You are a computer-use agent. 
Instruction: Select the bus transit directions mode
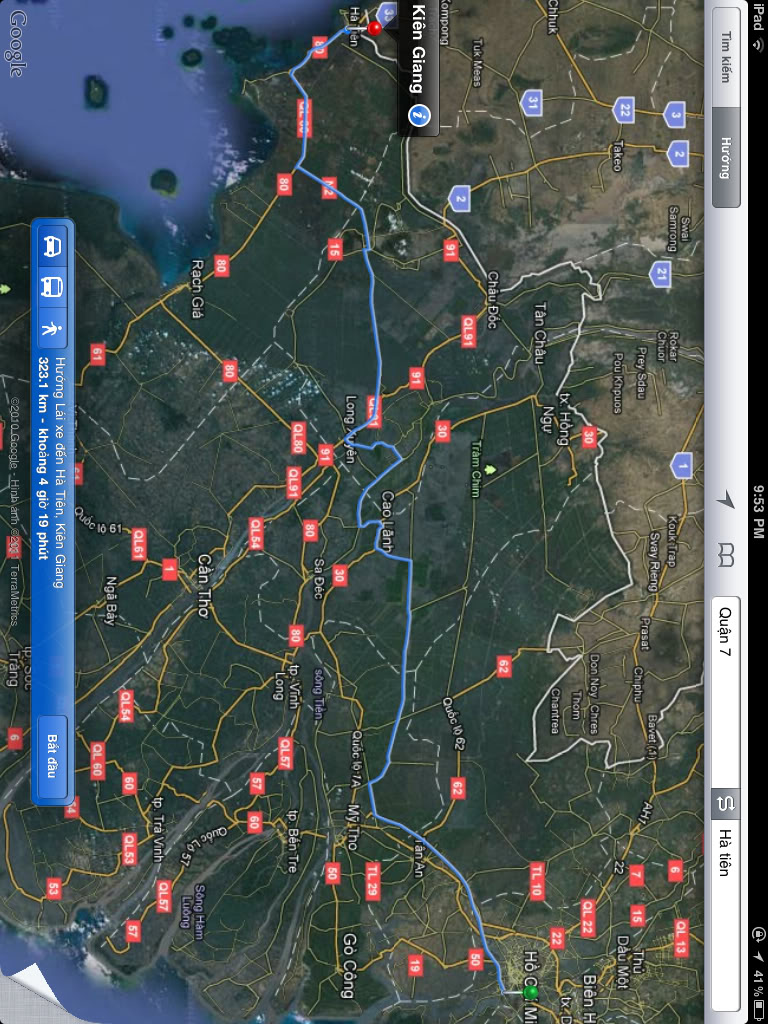(52, 287)
